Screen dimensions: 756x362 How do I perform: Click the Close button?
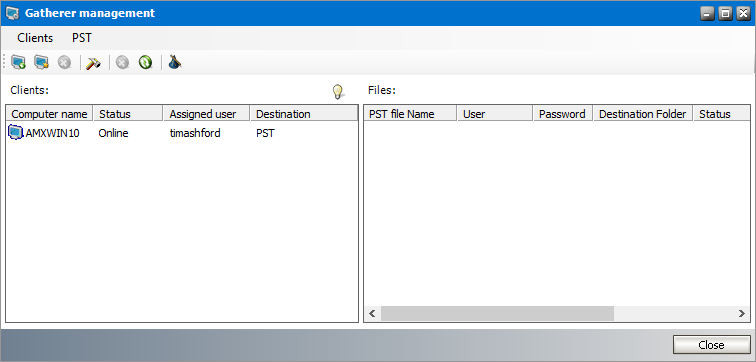(x=711, y=345)
